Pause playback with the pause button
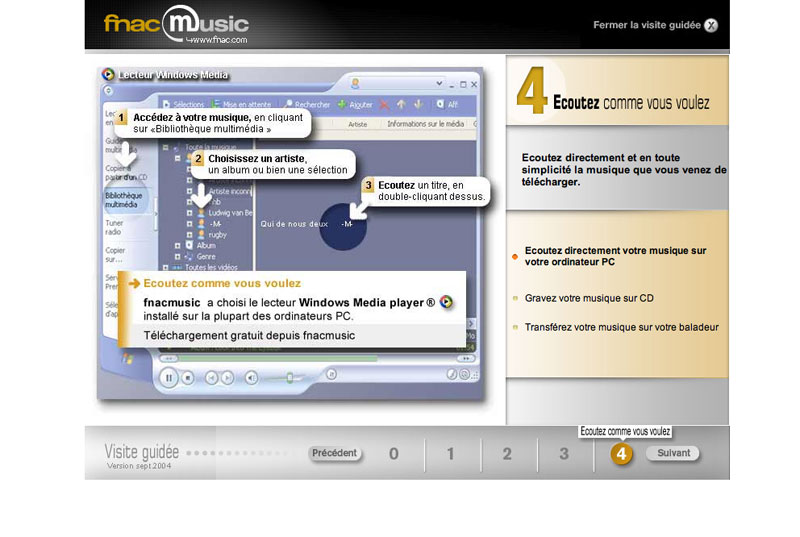 (x=168, y=378)
